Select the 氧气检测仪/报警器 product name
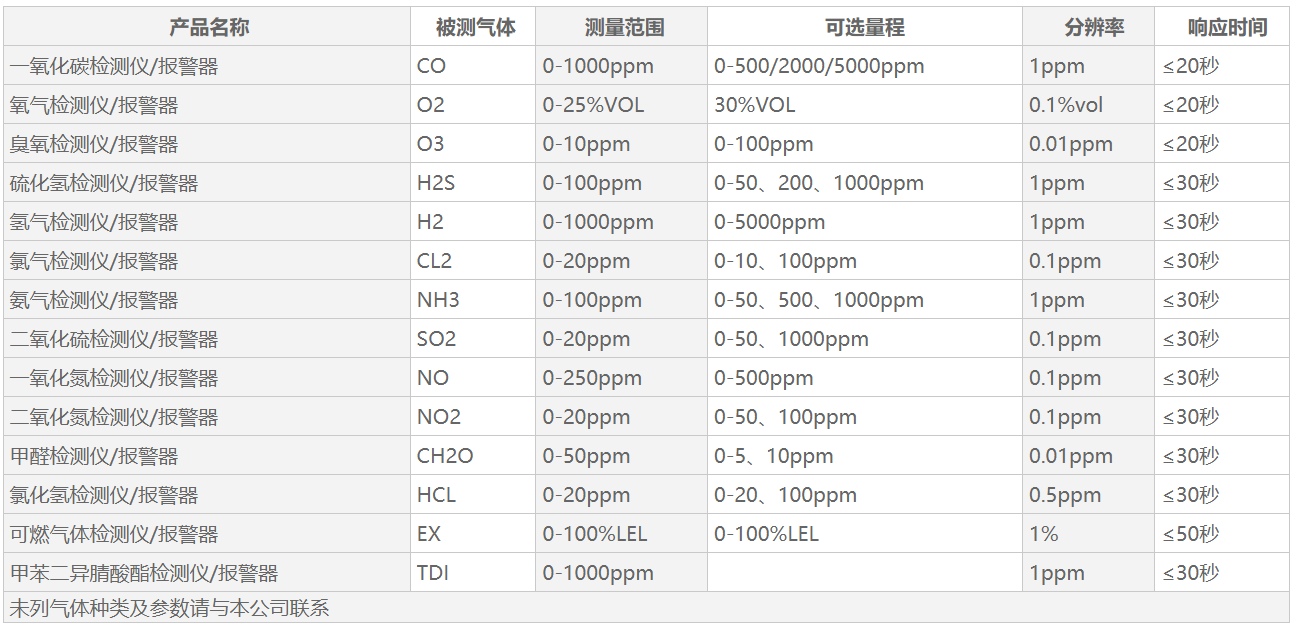 94,105
